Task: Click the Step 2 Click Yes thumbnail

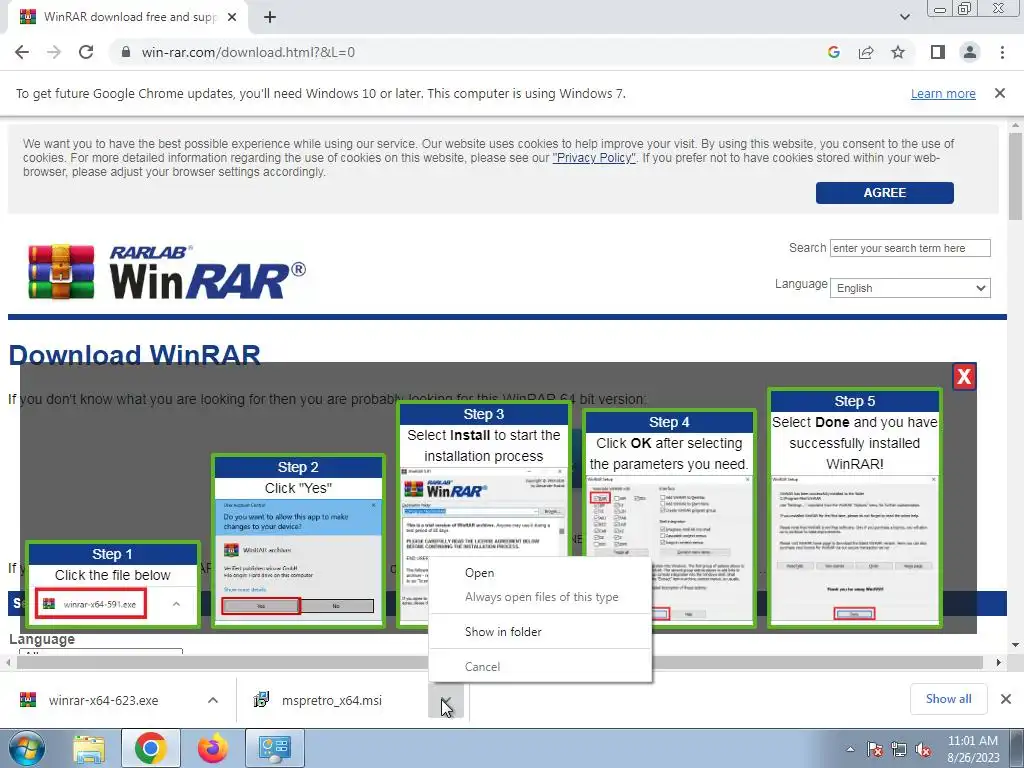Action: click(x=298, y=542)
